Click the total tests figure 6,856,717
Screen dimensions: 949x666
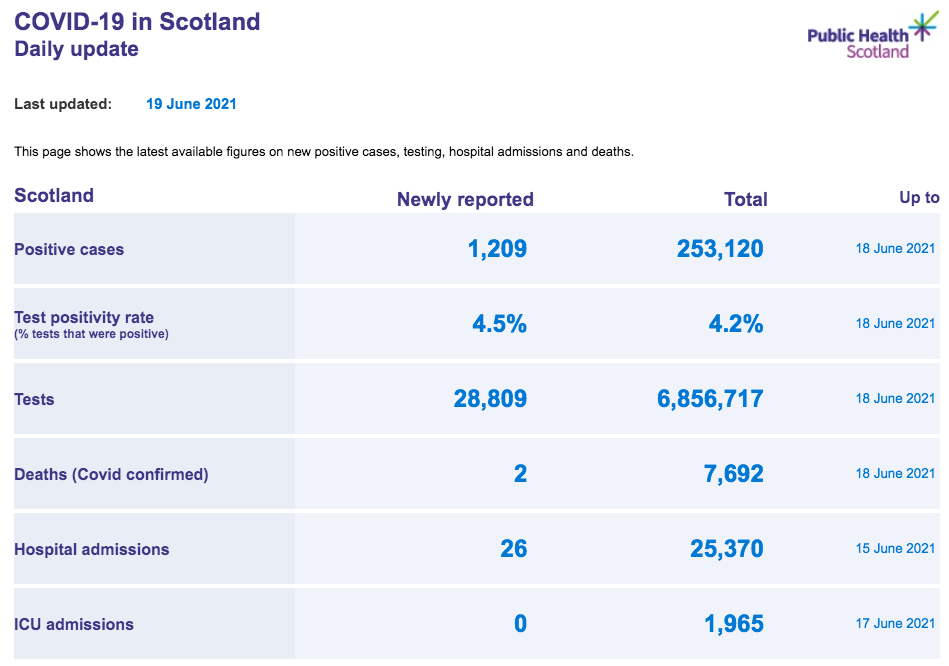coord(711,399)
